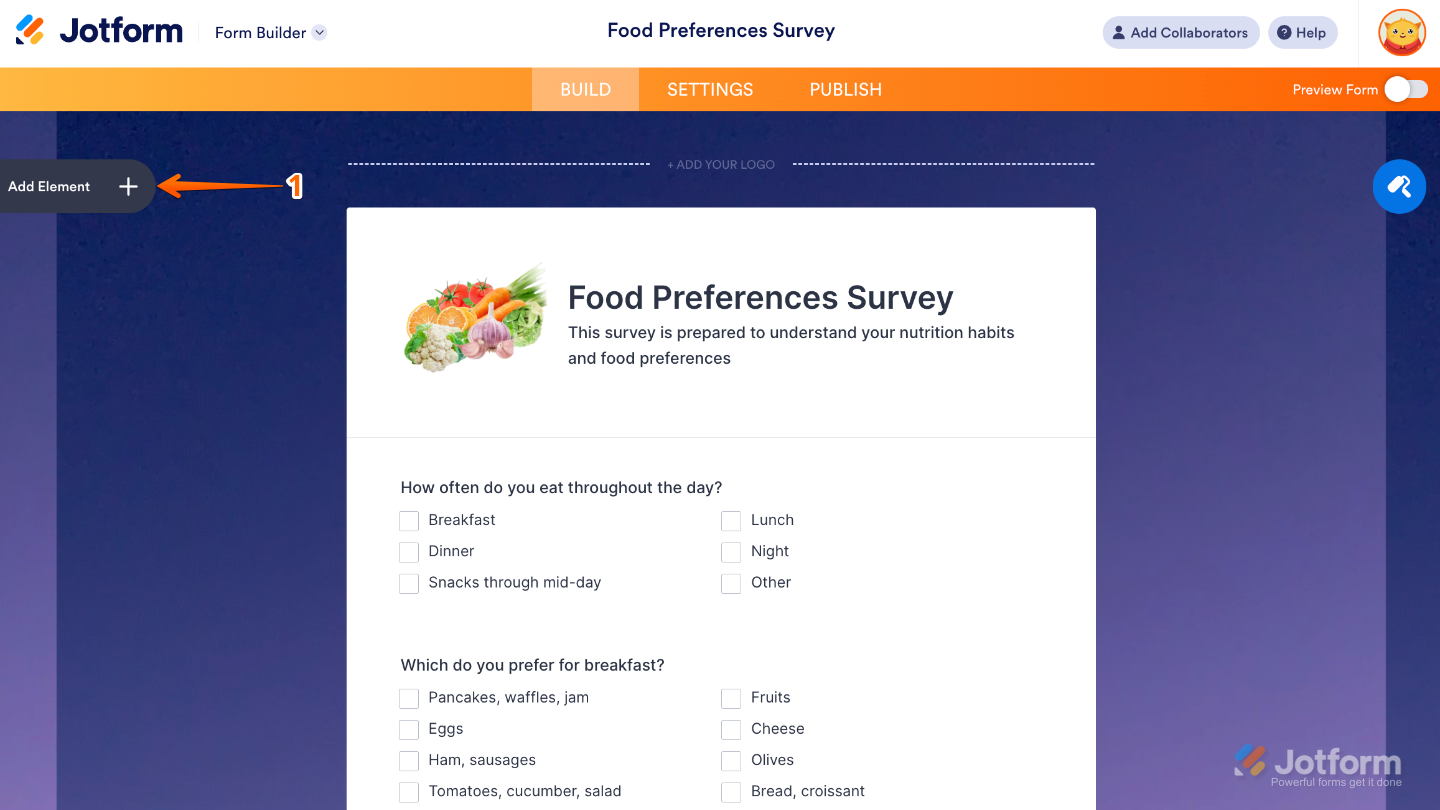Open the user avatar profile menu
Screen dimensions: 1440x810
coord(1401,33)
